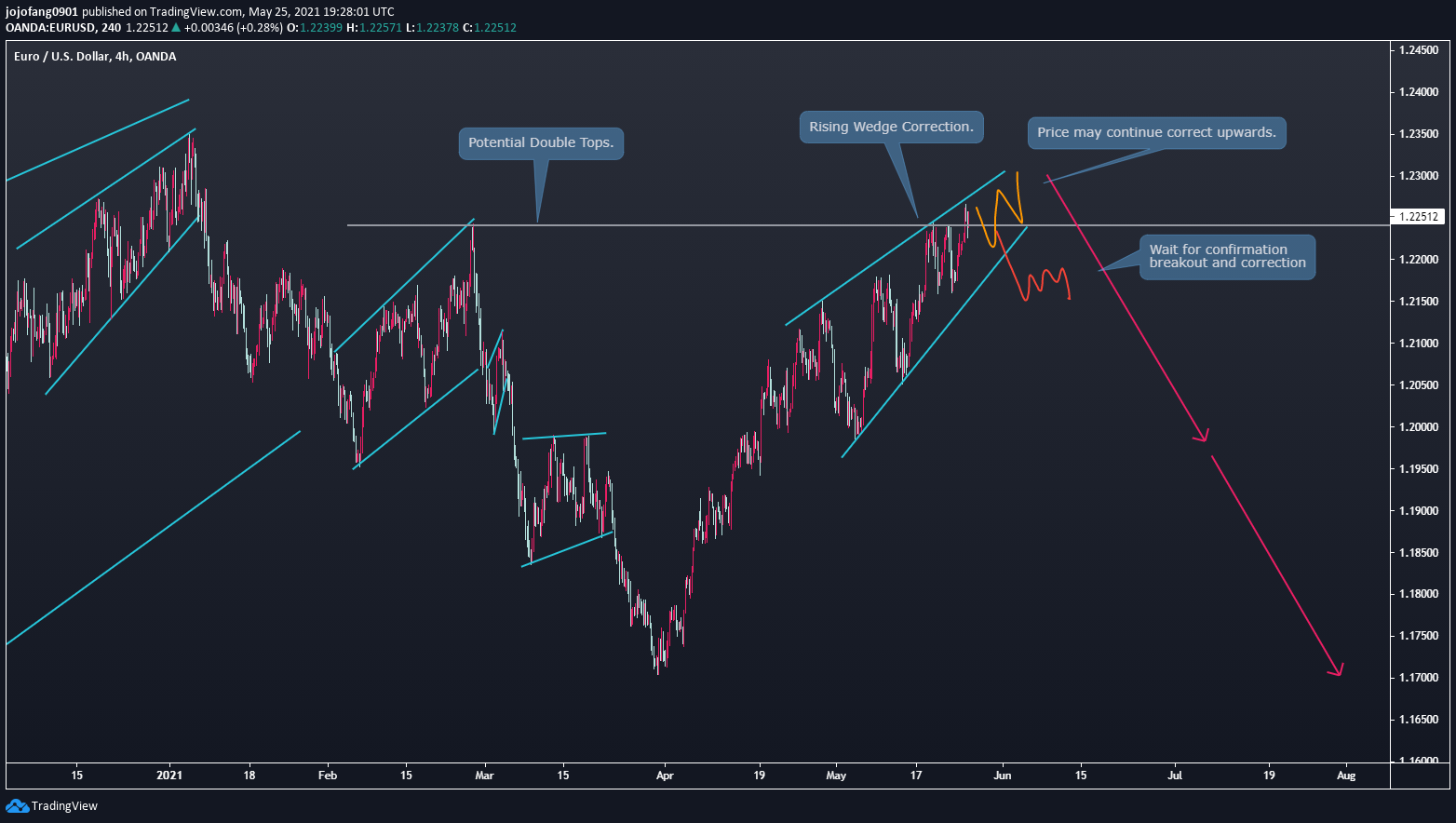Click the TradingView logo icon
Viewport: 1456px width, 823px height.
pyautogui.click(x=17, y=805)
